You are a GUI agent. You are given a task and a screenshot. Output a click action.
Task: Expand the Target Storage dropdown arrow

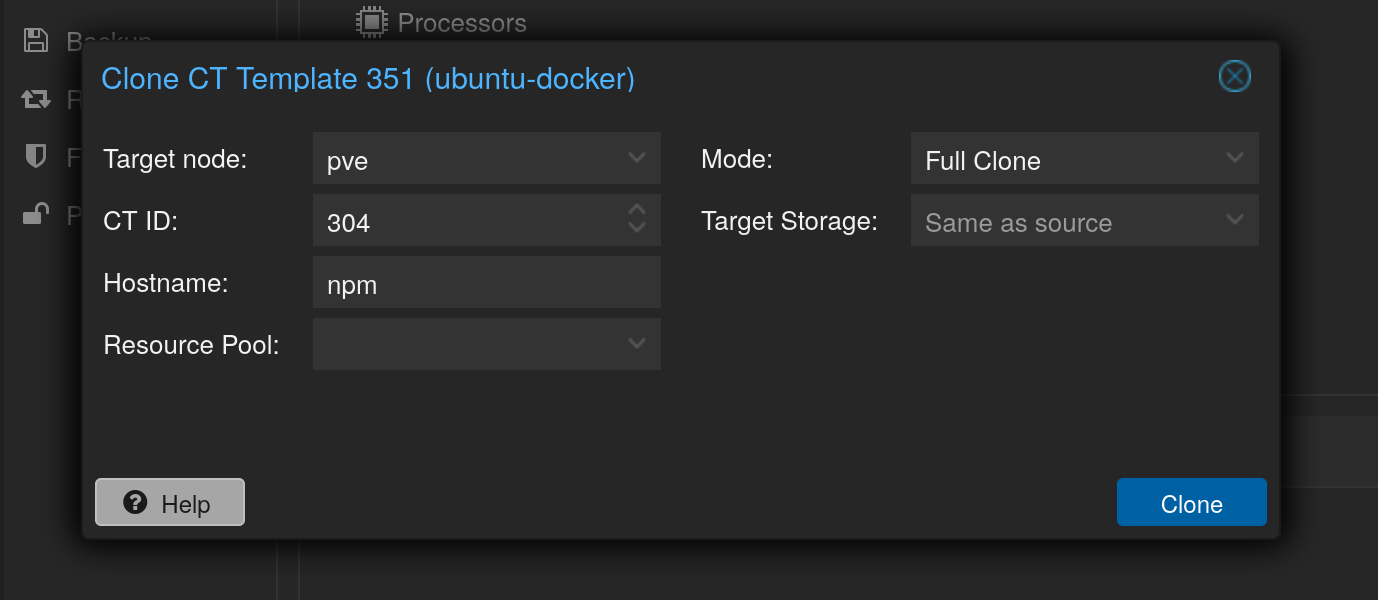tap(1235, 220)
